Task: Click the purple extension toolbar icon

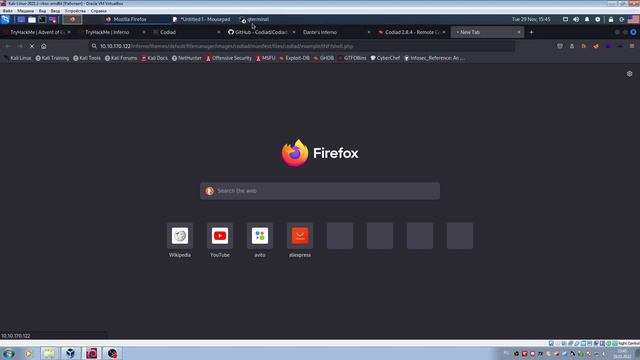Action: tap(608, 46)
